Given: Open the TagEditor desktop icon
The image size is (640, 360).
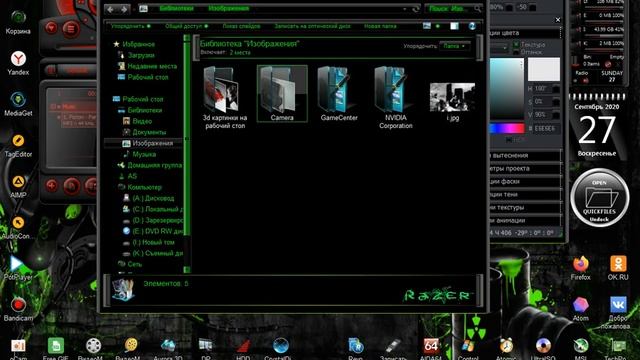Looking at the screenshot, I should coord(18,146).
